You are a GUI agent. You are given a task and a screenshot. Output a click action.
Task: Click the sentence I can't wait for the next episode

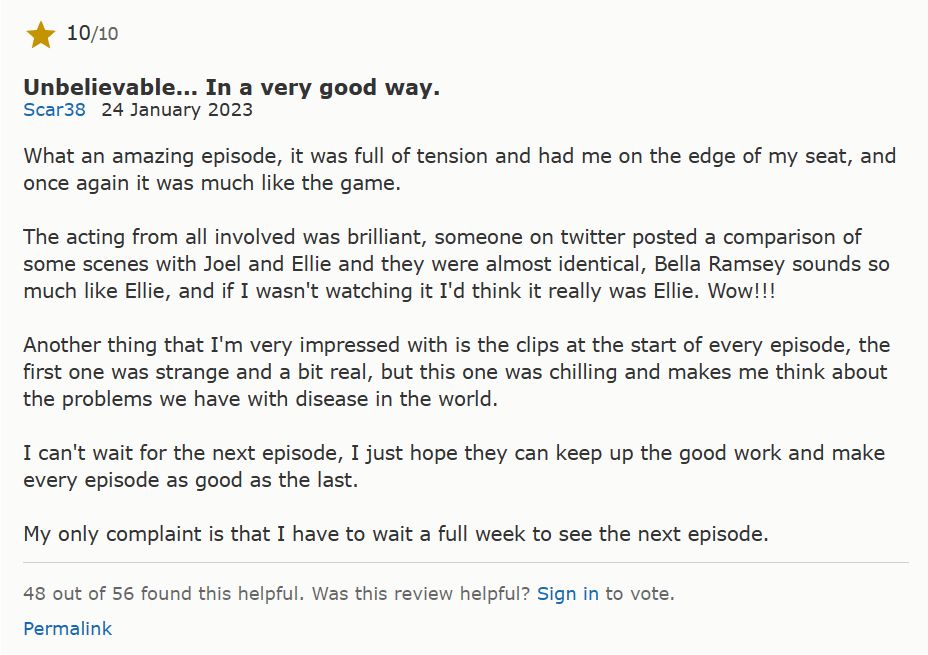coord(180,453)
